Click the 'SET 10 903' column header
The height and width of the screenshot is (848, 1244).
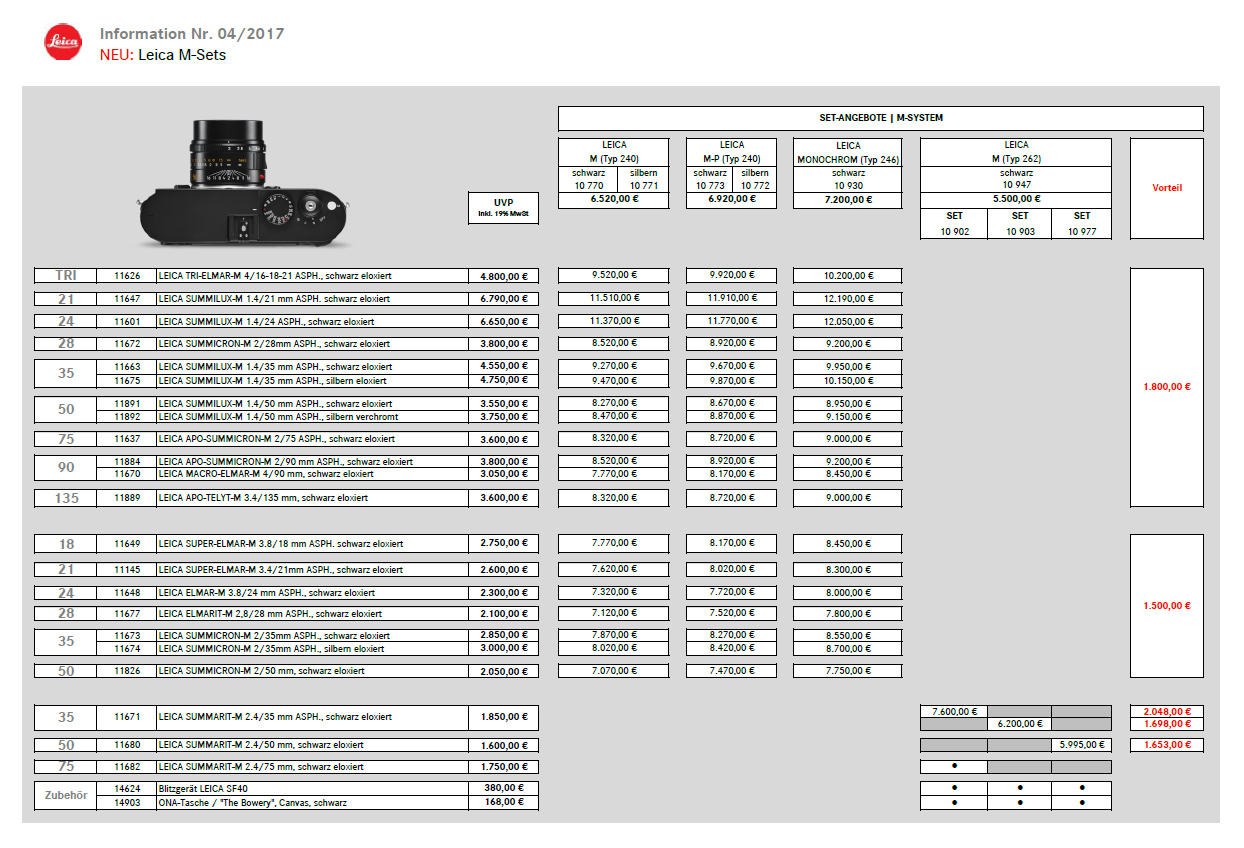1020,223
